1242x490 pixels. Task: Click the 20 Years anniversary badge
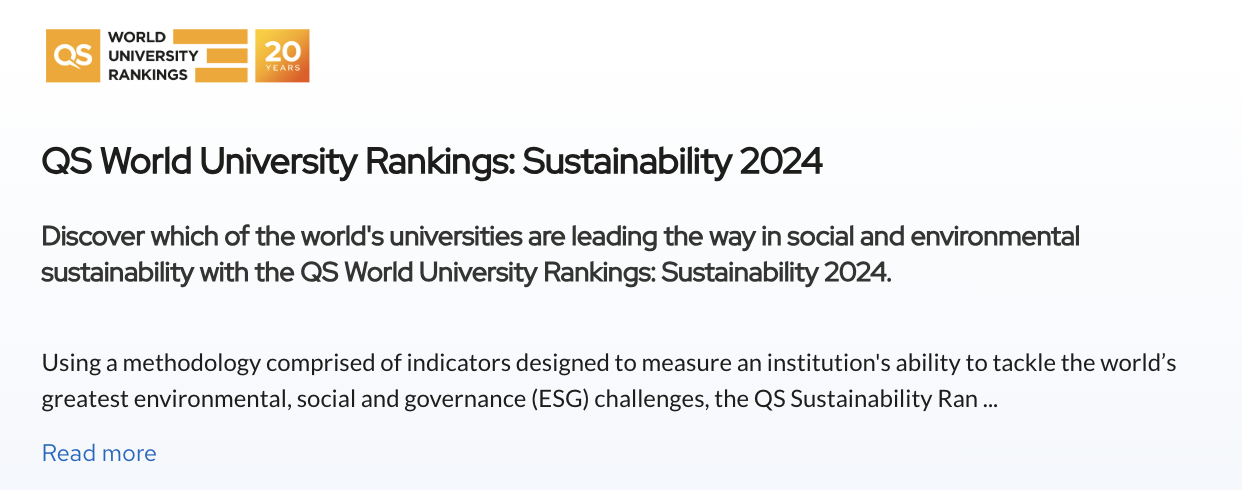283,56
